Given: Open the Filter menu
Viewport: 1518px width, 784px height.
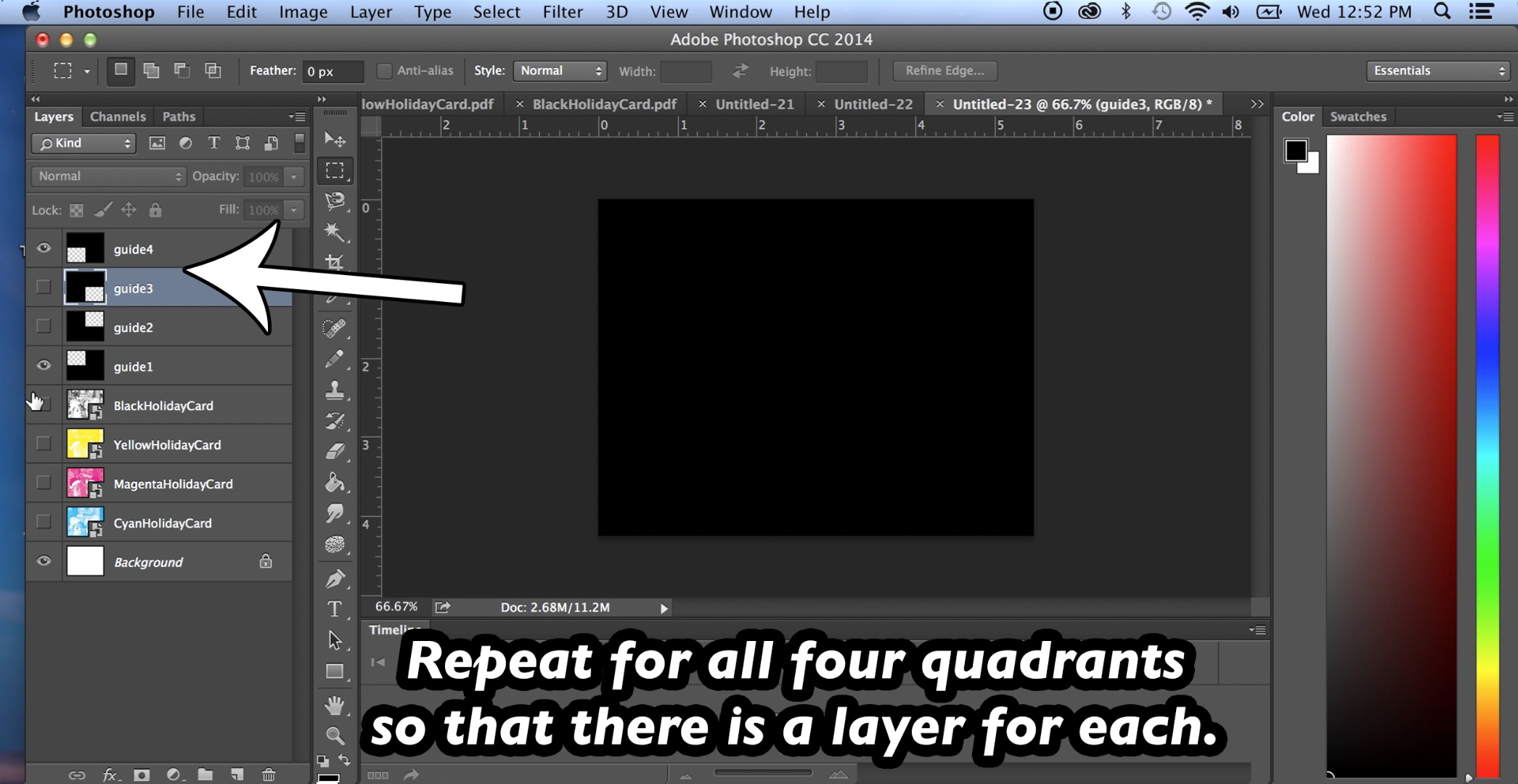Looking at the screenshot, I should [x=561, y=11].
